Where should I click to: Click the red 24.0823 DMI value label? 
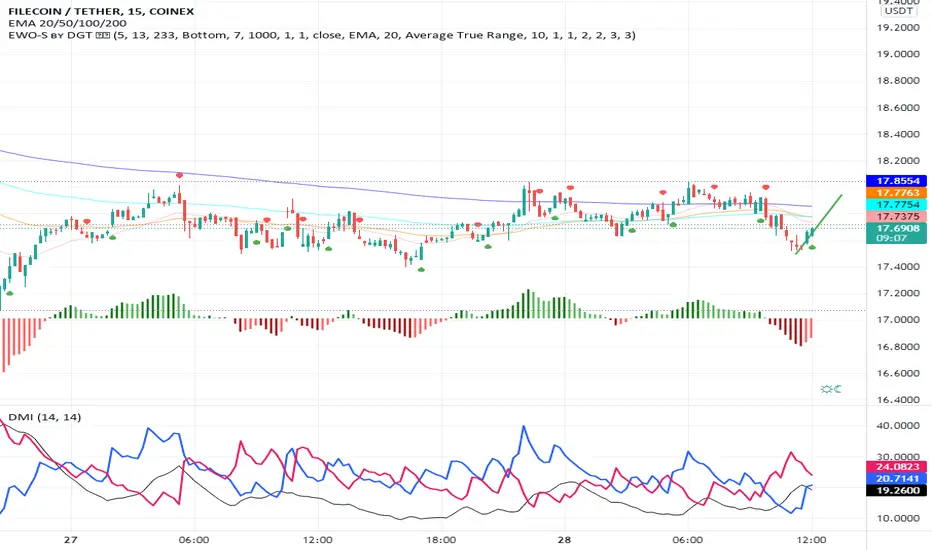[x=896, y=467]
